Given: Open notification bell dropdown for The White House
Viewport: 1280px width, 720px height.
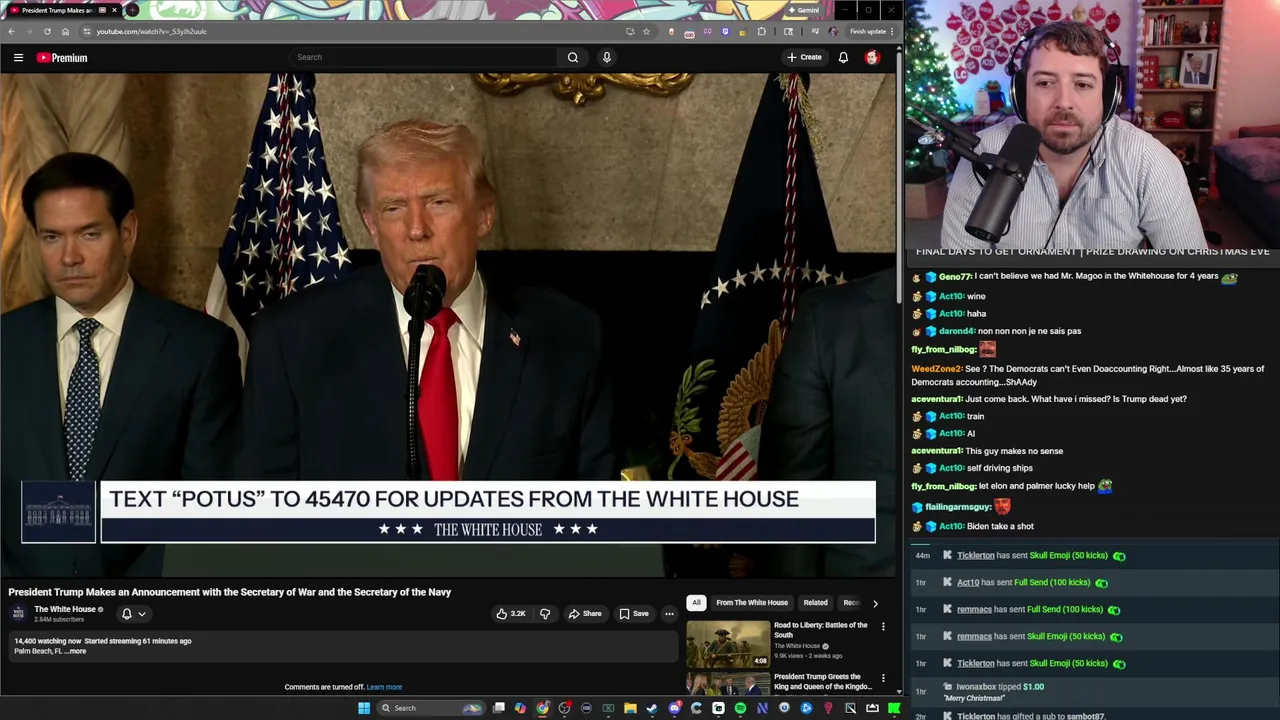Looking at the screenshot, I should [133, 614].
